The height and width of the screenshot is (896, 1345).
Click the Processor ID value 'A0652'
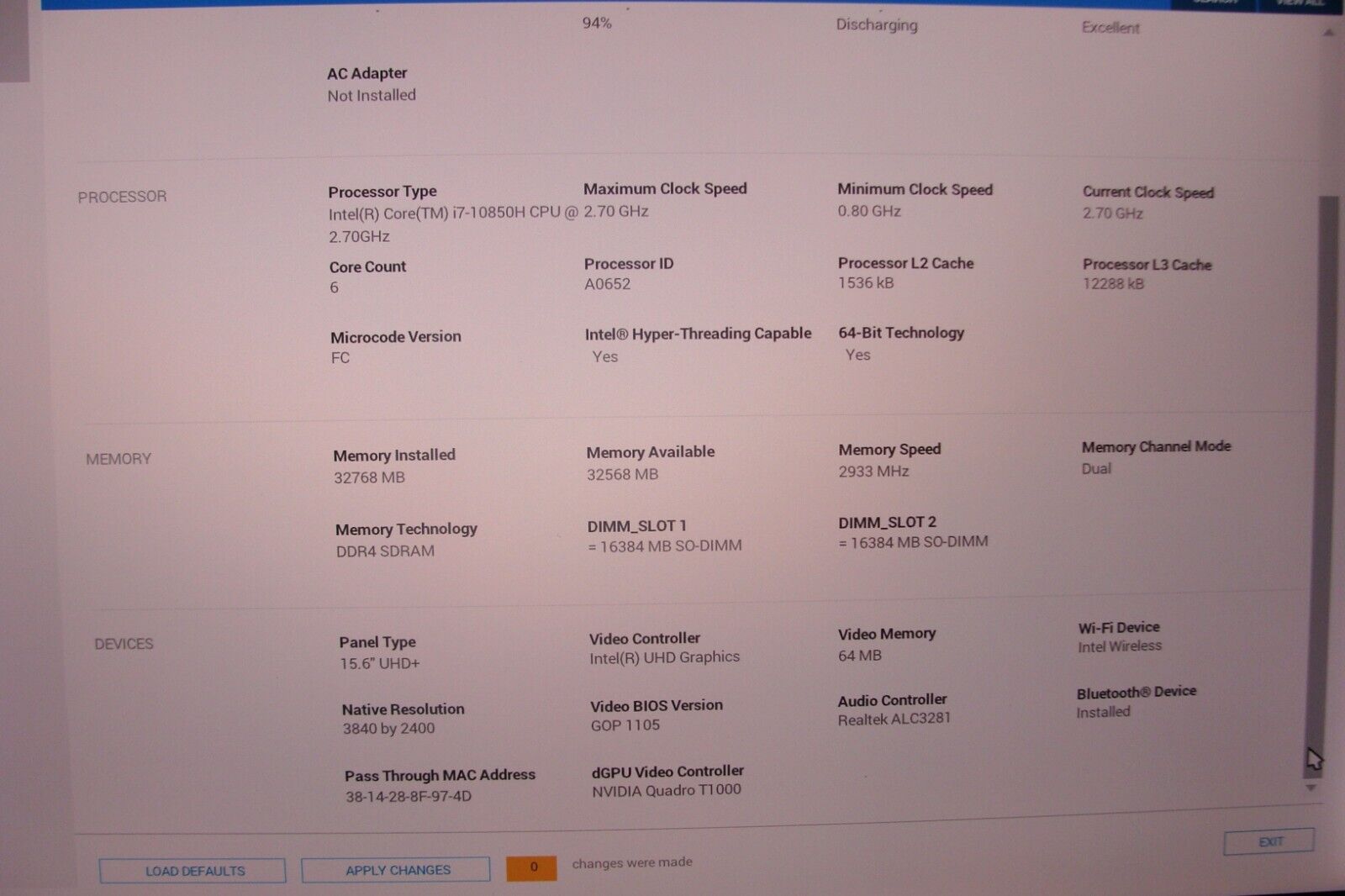607,284
